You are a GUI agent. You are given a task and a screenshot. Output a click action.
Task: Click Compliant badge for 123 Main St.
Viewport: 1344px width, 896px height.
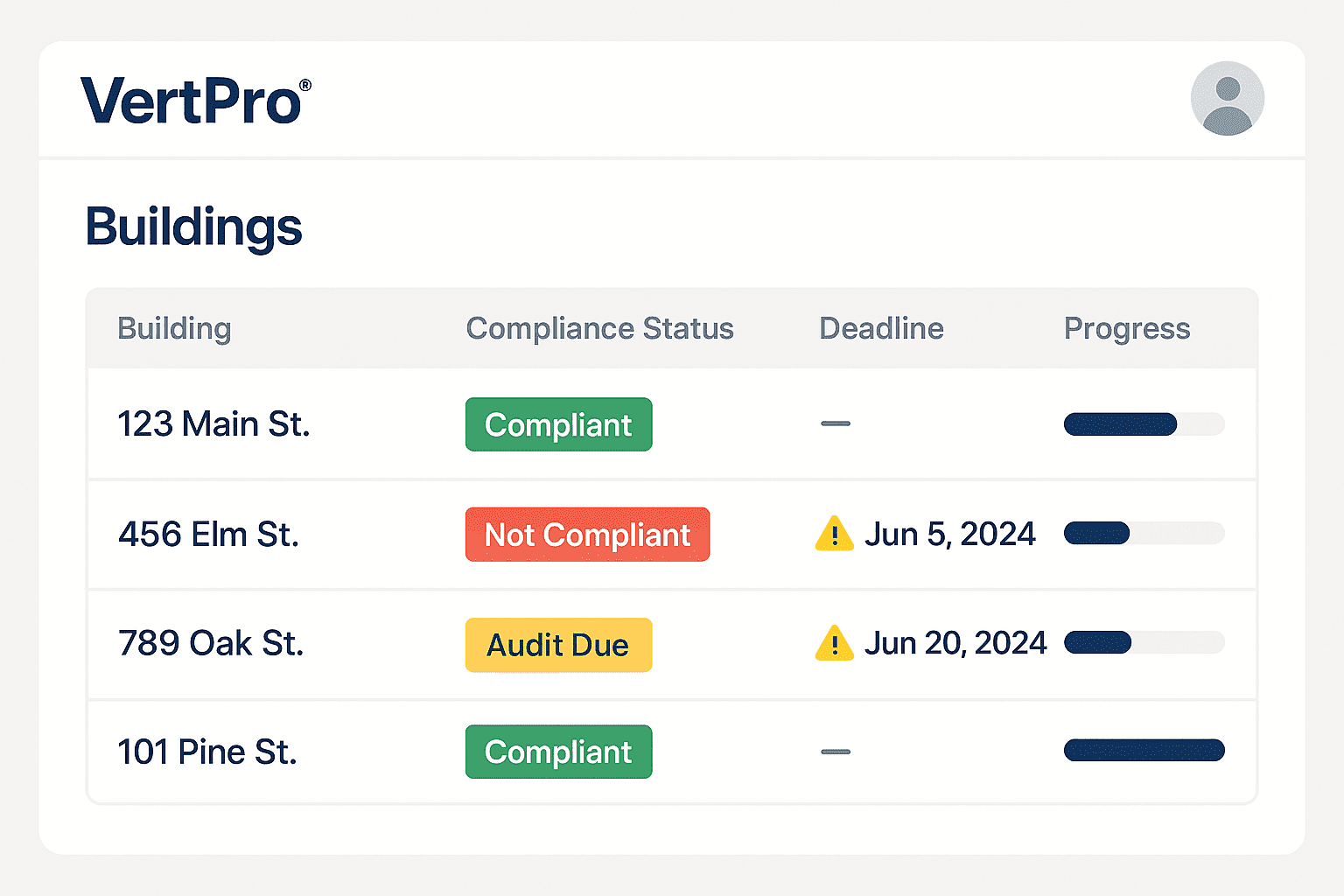tap(558, 424)
